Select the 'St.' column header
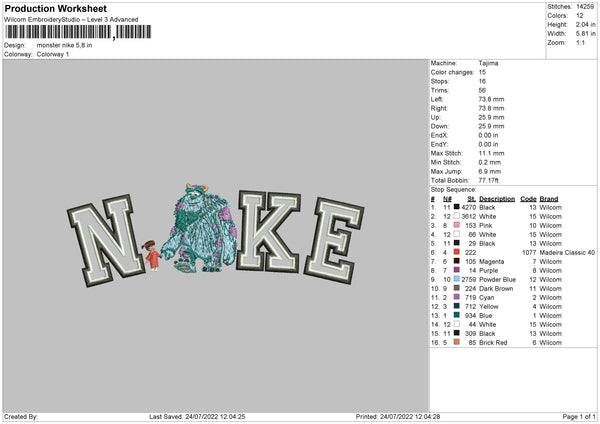 click(472, 199)
